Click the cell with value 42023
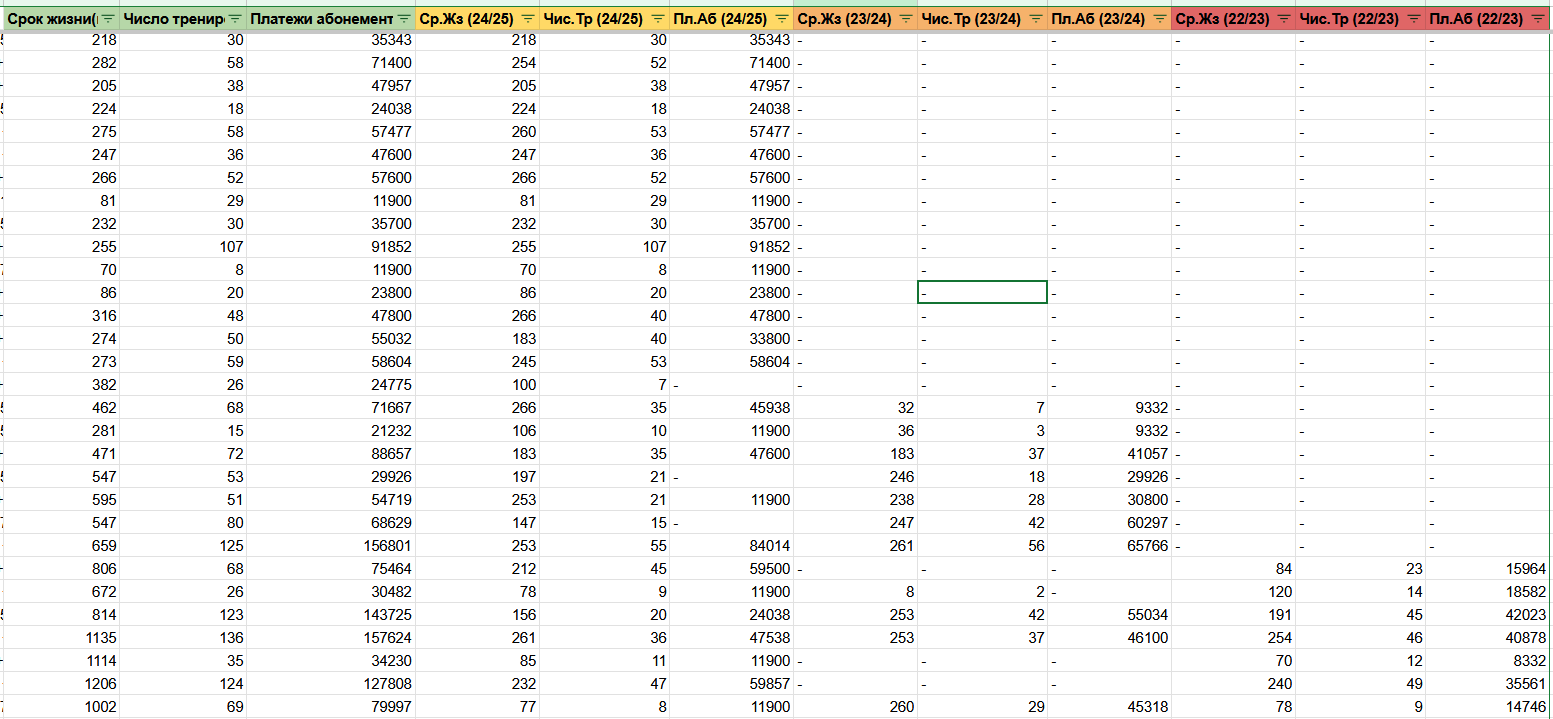 tap(1489, 615)
